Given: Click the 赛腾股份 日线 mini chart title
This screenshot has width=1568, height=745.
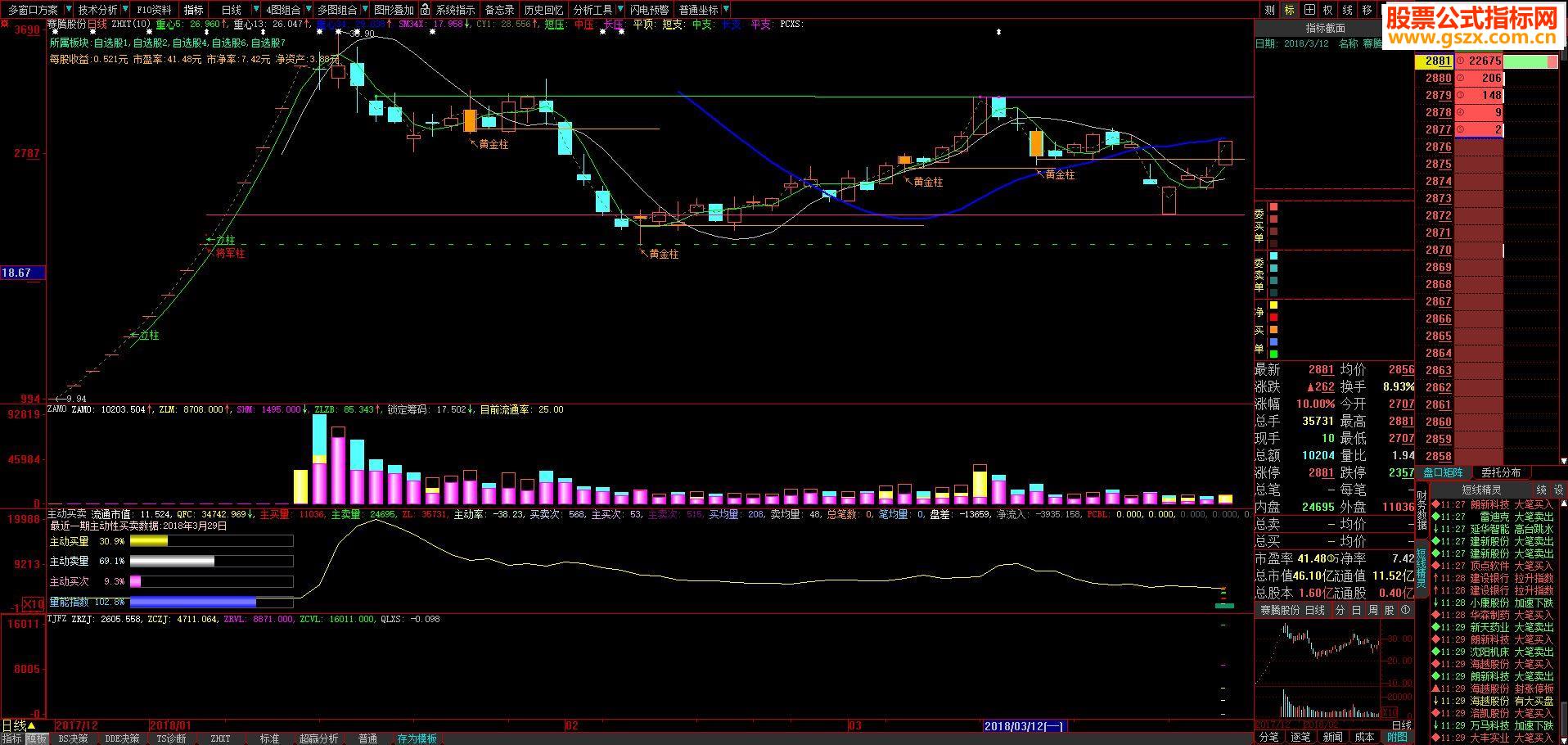Looking at the screenshot, I should pos(1292,610).
